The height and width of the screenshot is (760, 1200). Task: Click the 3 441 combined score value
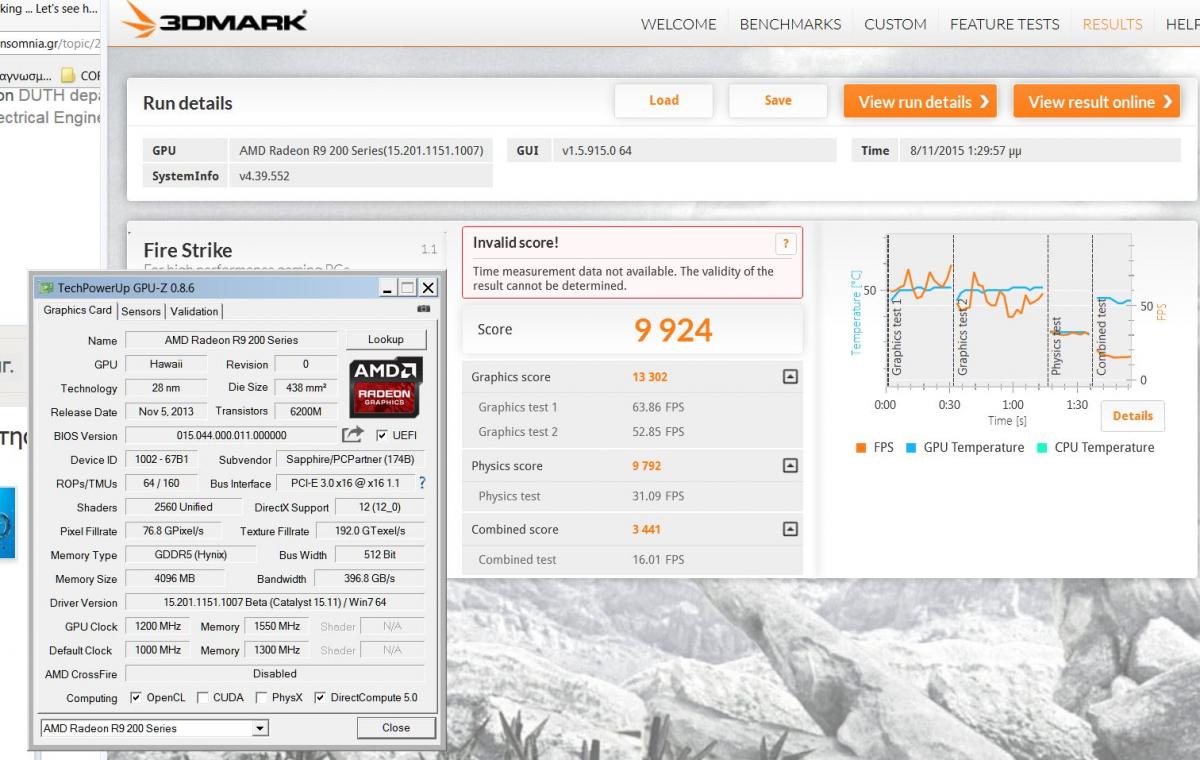coord(646,530)
